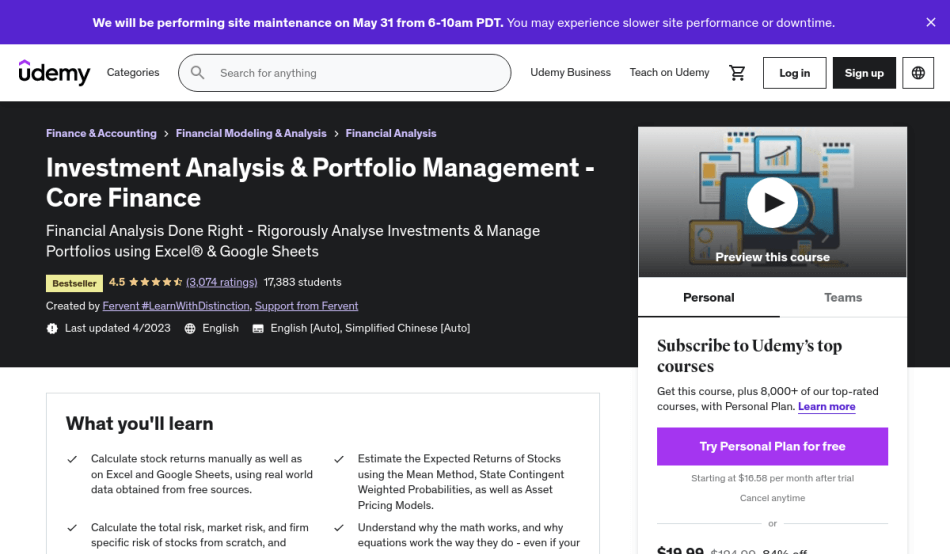Open the Learn more link

[x=826, y=407]
